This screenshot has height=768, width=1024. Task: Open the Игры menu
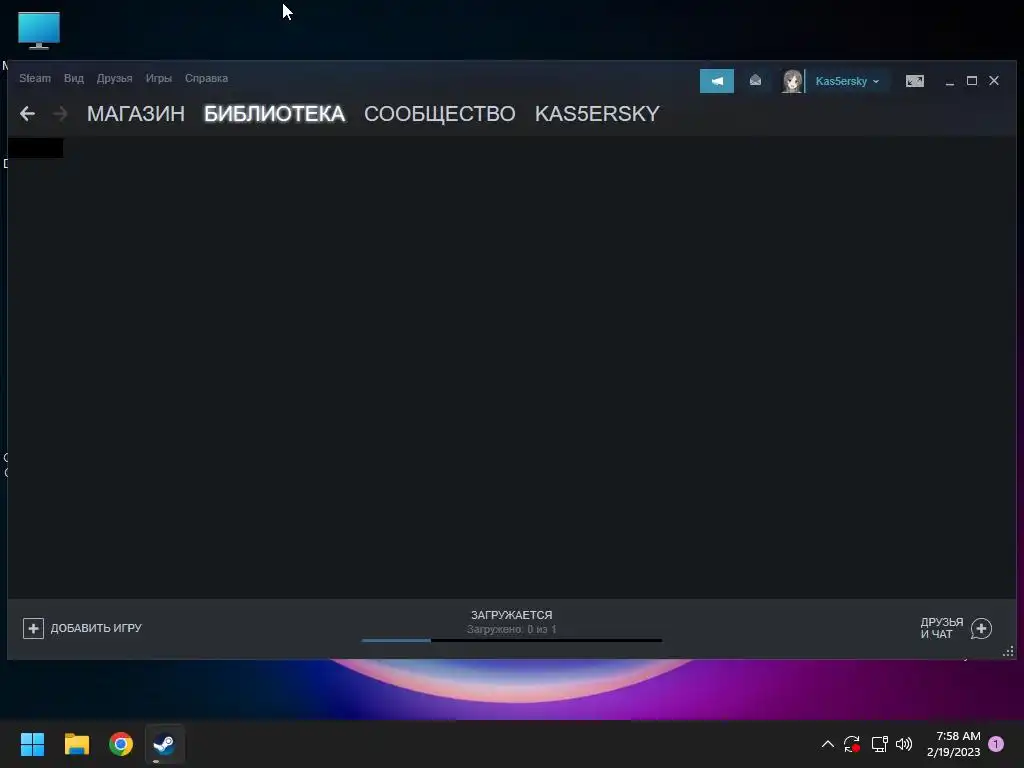[x=159, y=78]
